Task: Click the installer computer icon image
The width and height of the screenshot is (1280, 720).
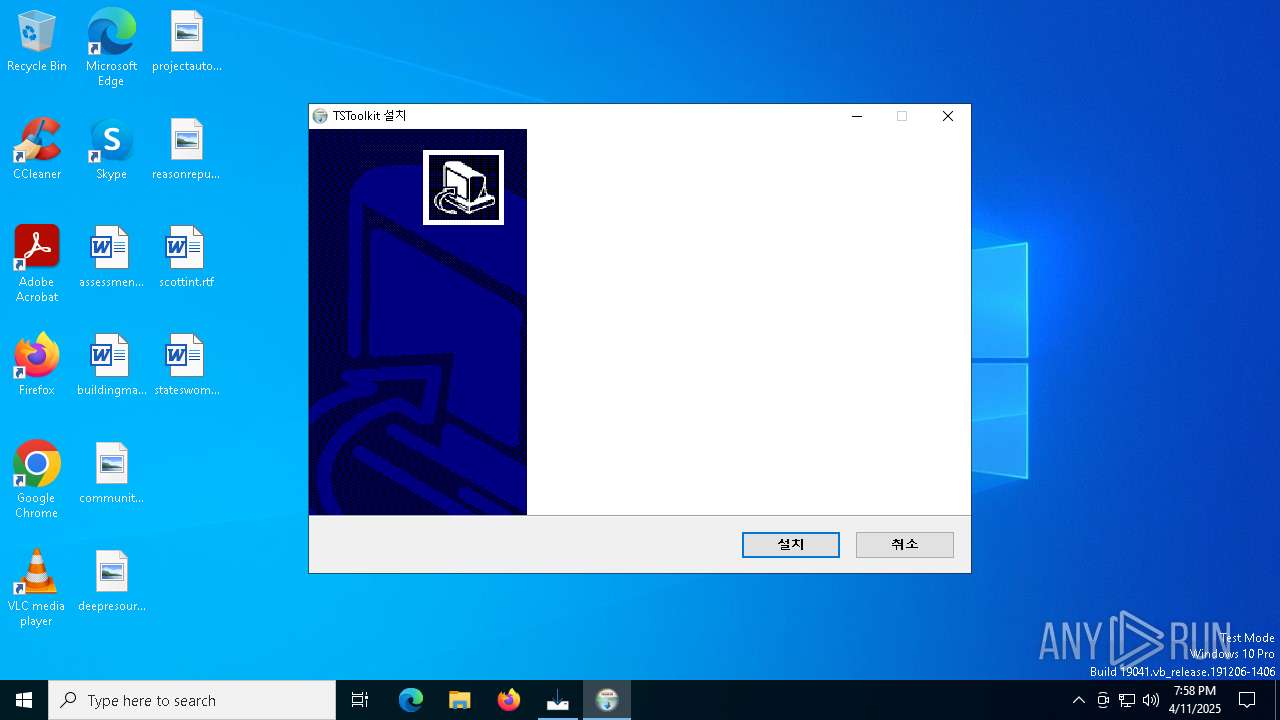Action: [x=463, y=188]
